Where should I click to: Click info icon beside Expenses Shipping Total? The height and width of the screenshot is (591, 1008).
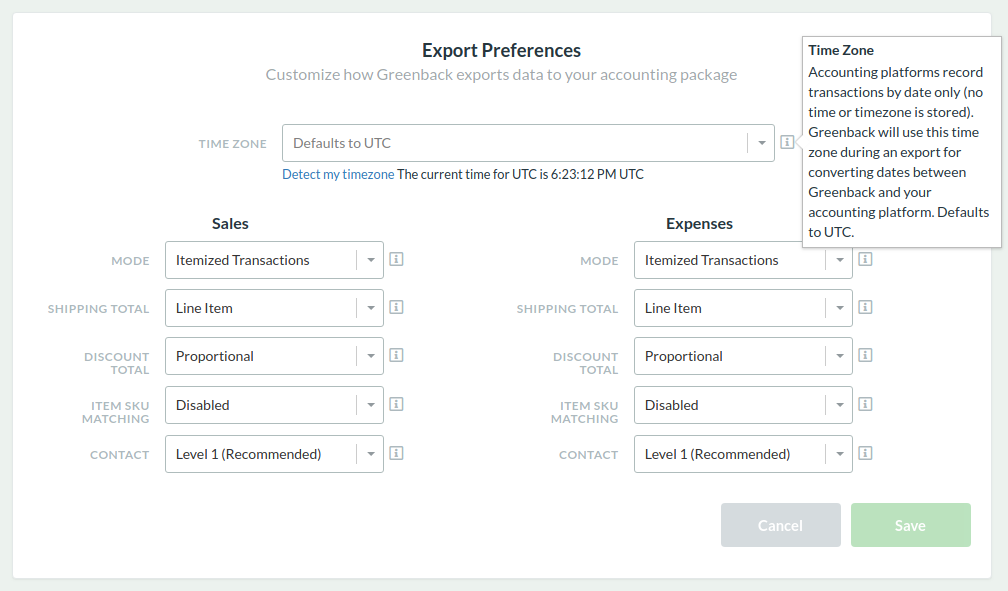coord(865,307)
